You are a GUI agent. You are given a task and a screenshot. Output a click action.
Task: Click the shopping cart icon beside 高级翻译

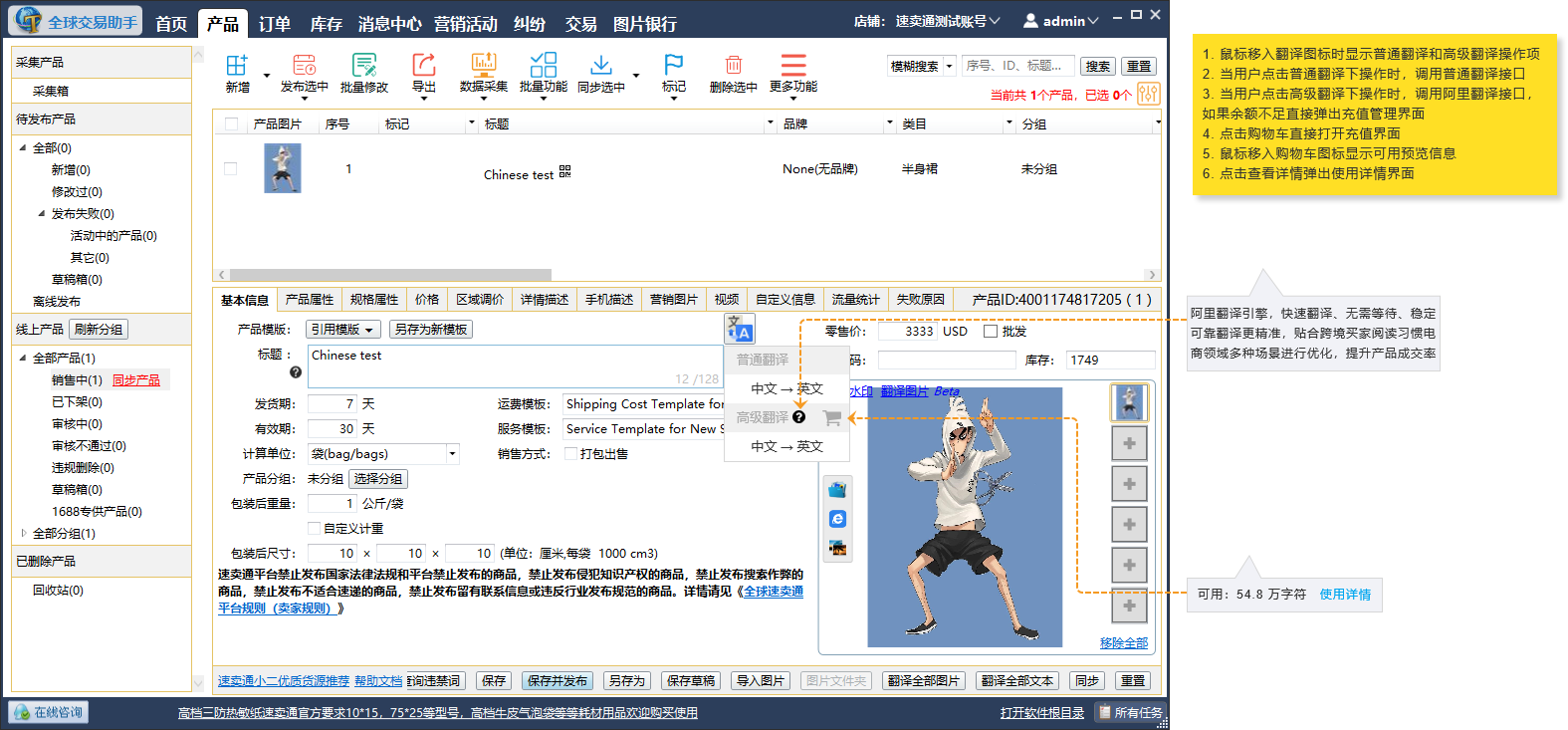[832, 418]
